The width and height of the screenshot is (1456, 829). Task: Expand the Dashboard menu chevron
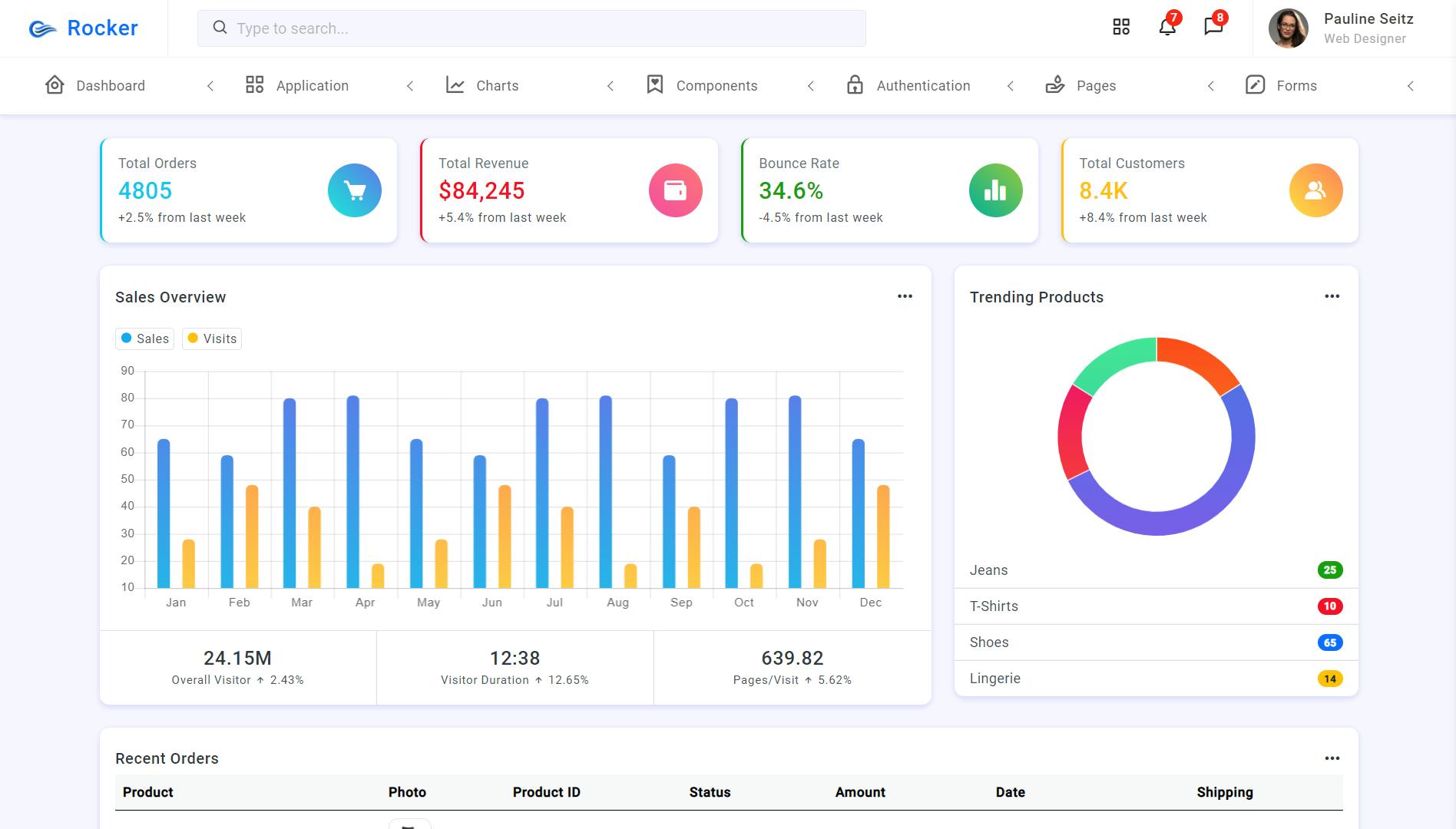210,86
